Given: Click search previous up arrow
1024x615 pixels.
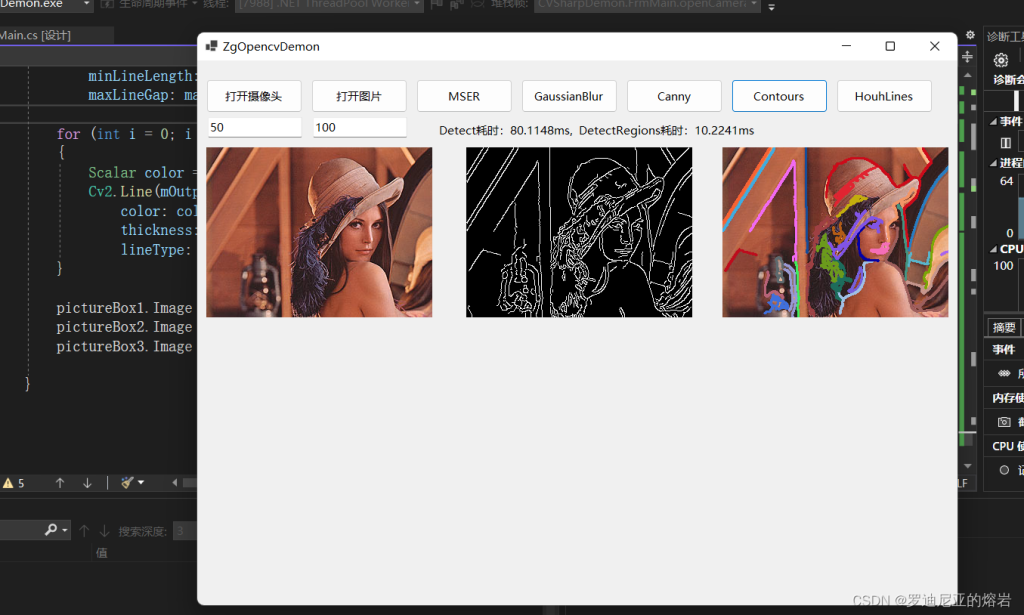Looking at the screenshot, I should point(84,530).
